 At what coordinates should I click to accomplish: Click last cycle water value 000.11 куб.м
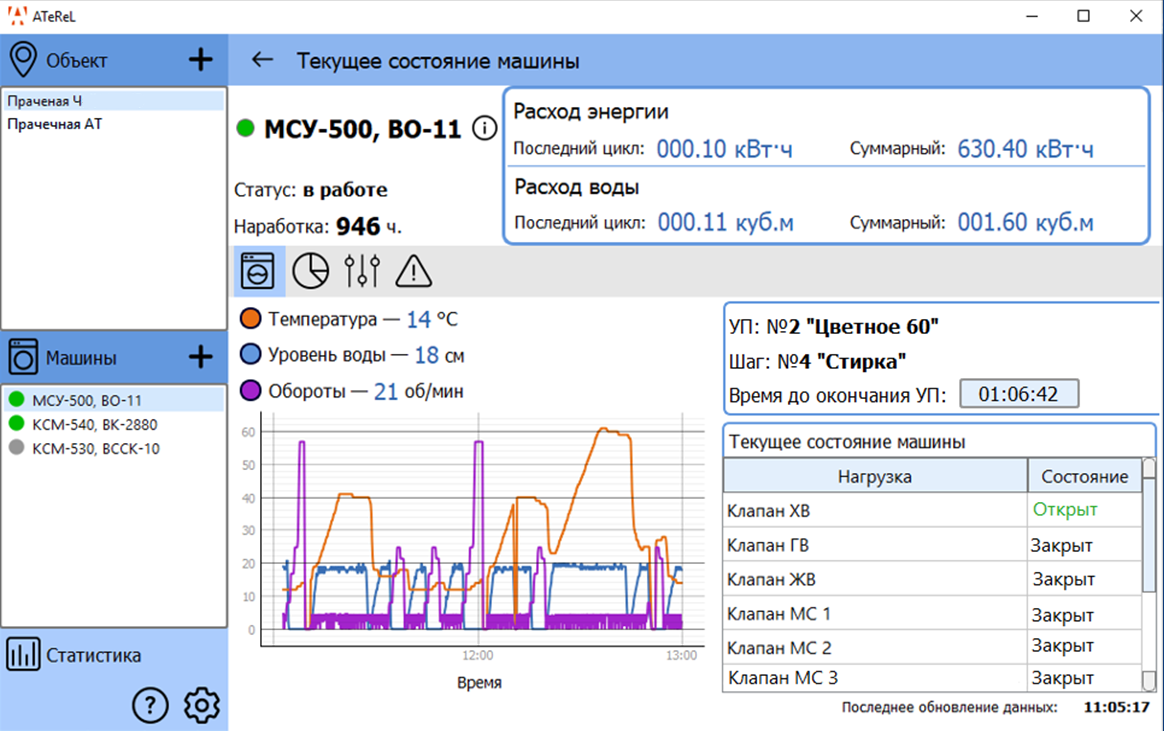click(x=725, y=222)
